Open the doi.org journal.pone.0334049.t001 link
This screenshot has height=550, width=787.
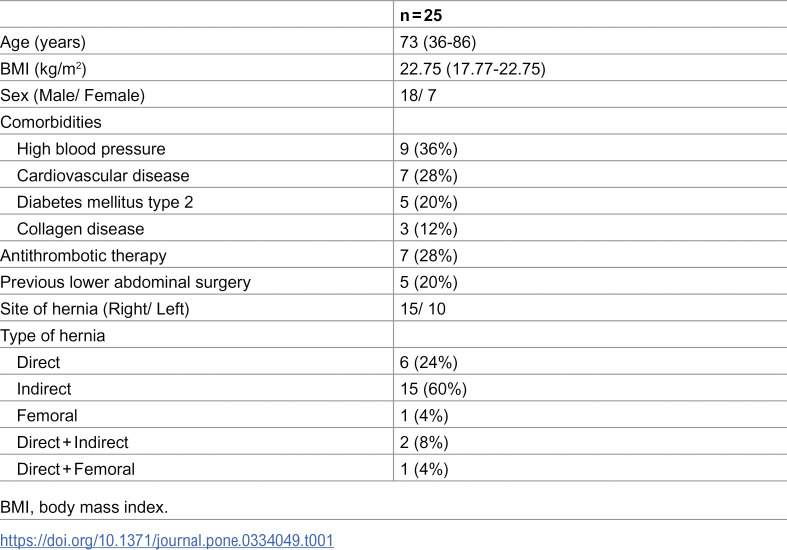pos(167,540)
